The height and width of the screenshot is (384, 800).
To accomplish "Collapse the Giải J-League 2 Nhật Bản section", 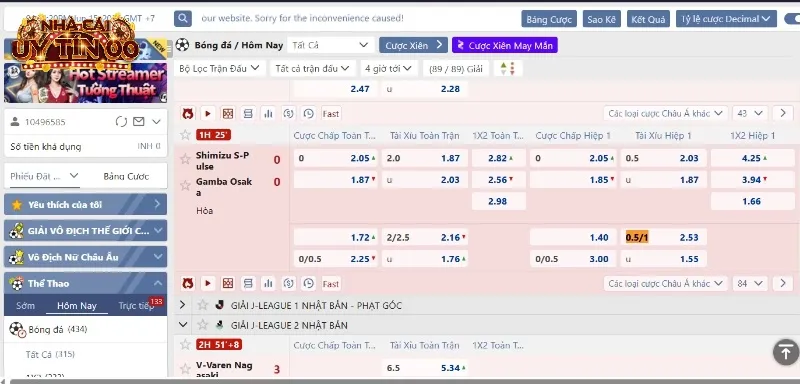I will point(182,325).
